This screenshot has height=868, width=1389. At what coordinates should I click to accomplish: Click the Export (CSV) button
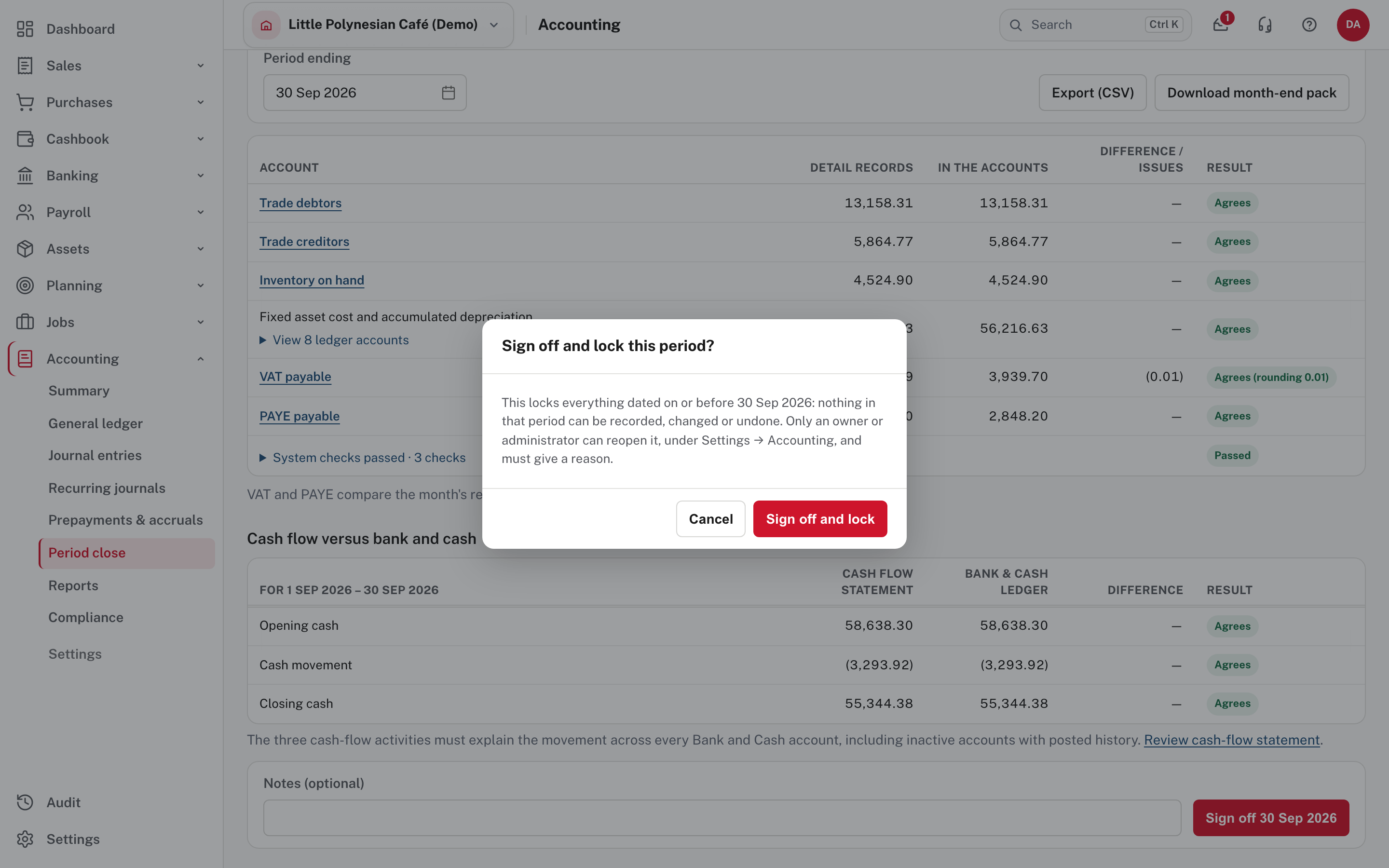click(1093, 93)
